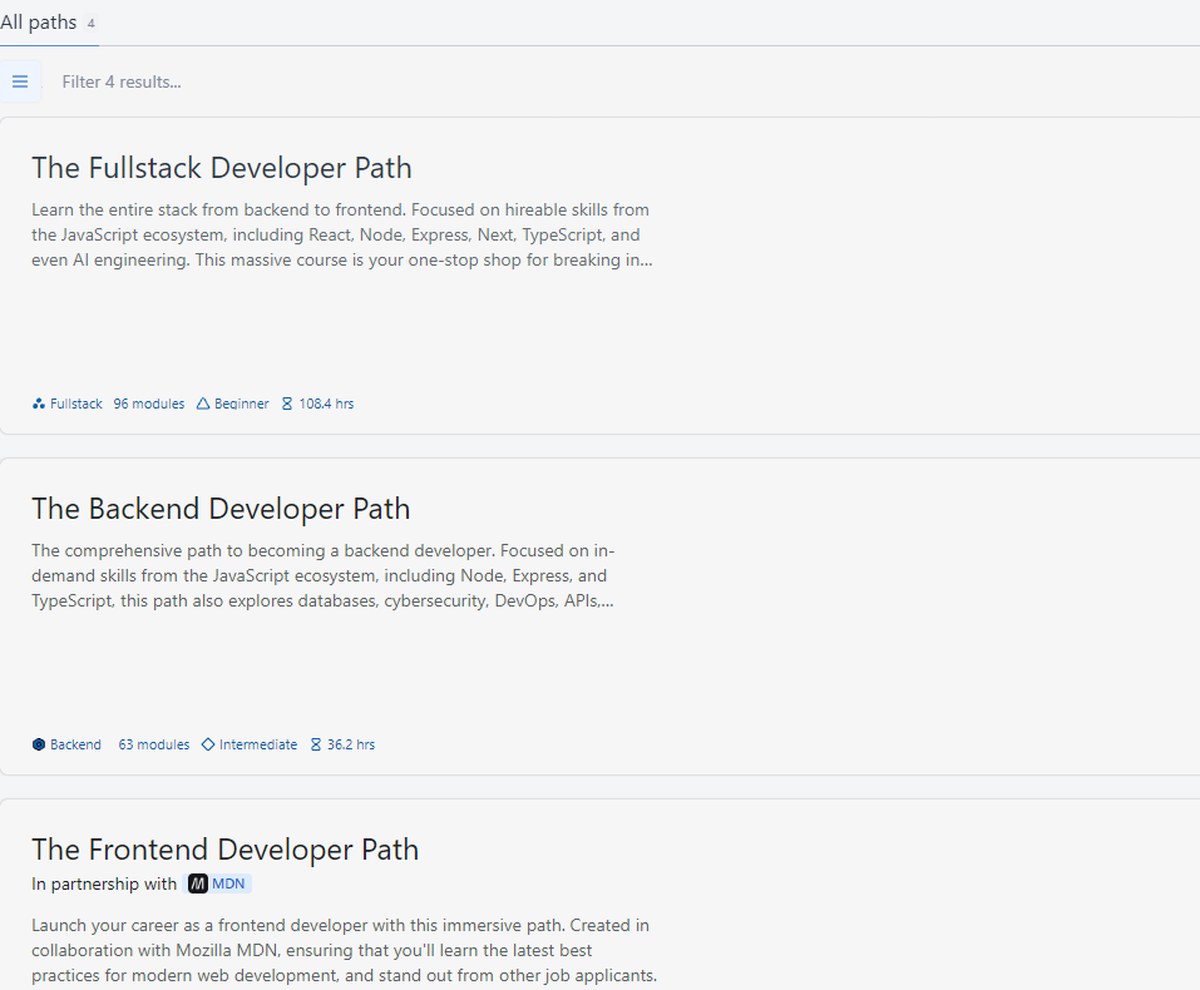Click the 'Beginner' level label
The height and width of the screenshot is (990, 1200).
241,404
